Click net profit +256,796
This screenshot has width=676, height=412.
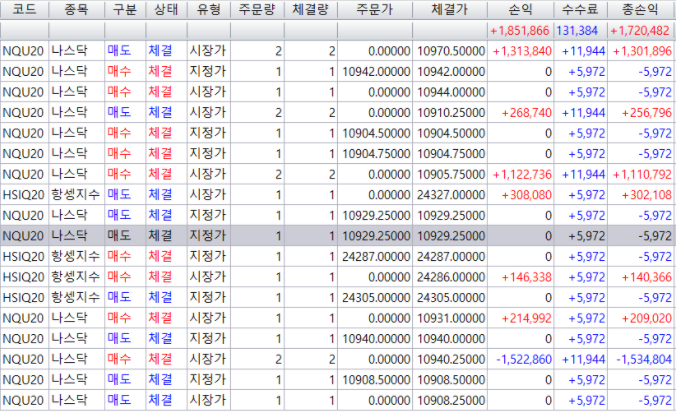click(x=647, y=112)
